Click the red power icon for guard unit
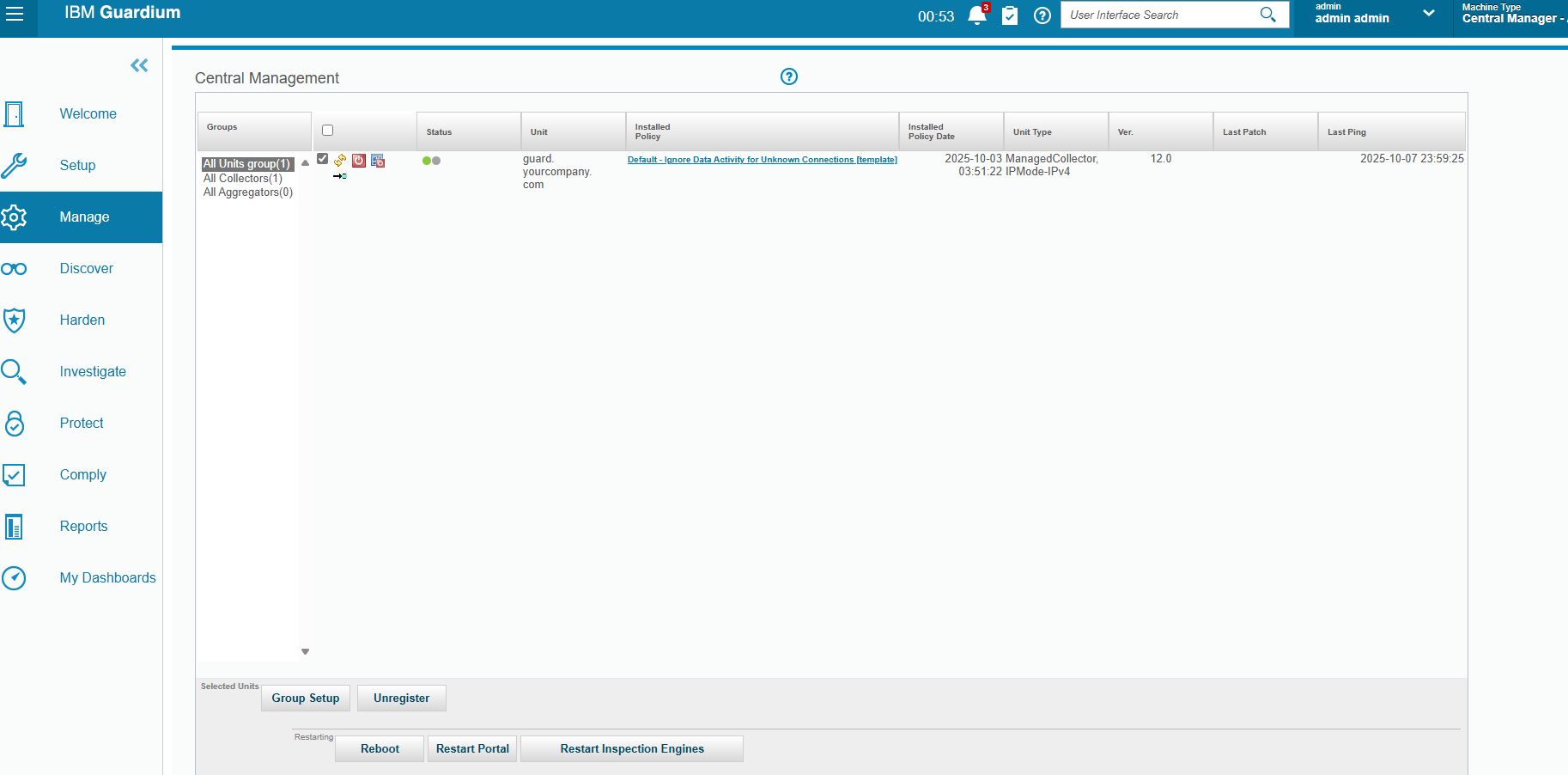Viewport: 1568px width, 775px height. (359, 161)
